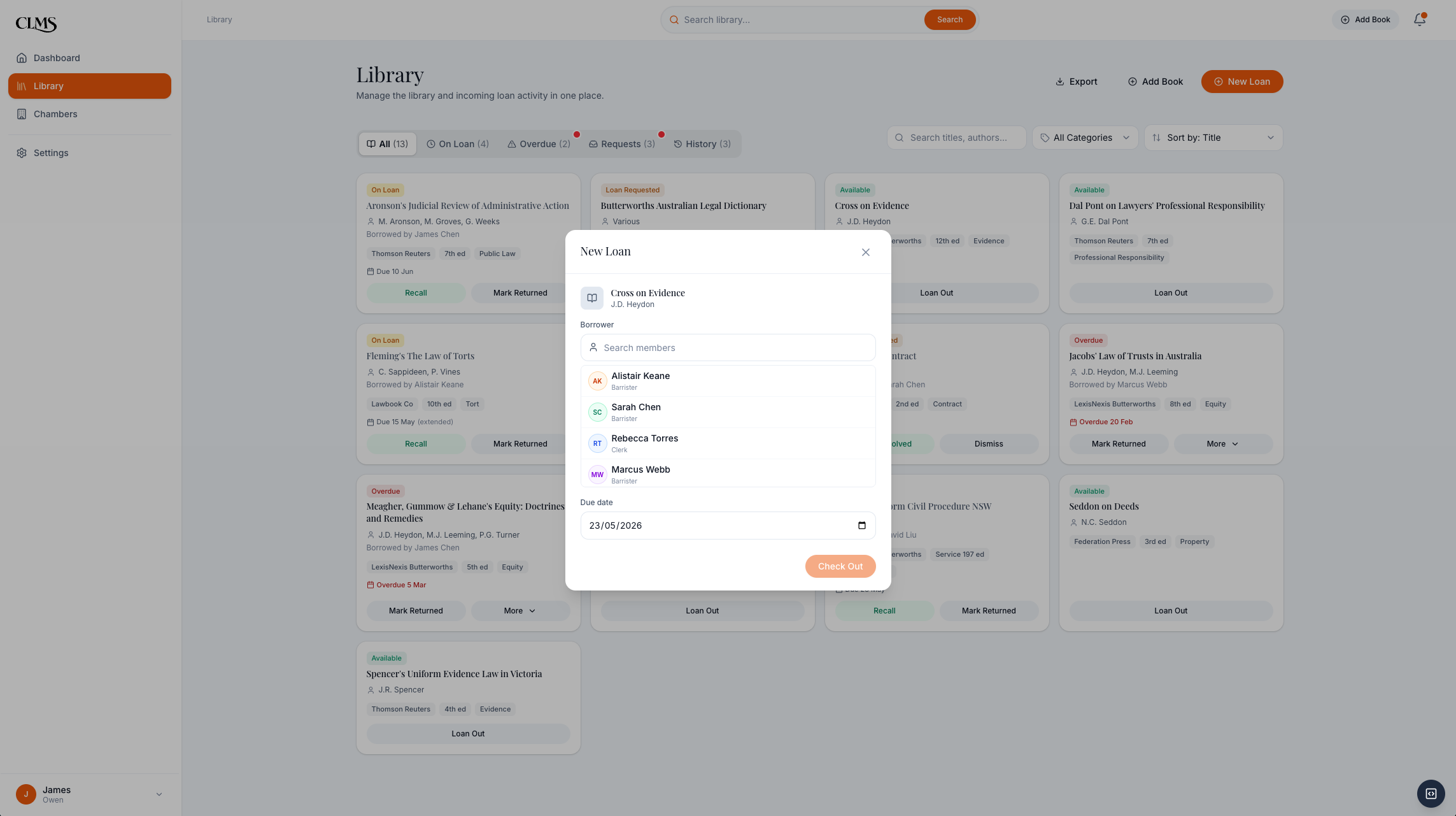This screenshot has height=816, width=1456.
Task: Expand More menu on Meagher's Equity card
Action: tap(519, 611)
